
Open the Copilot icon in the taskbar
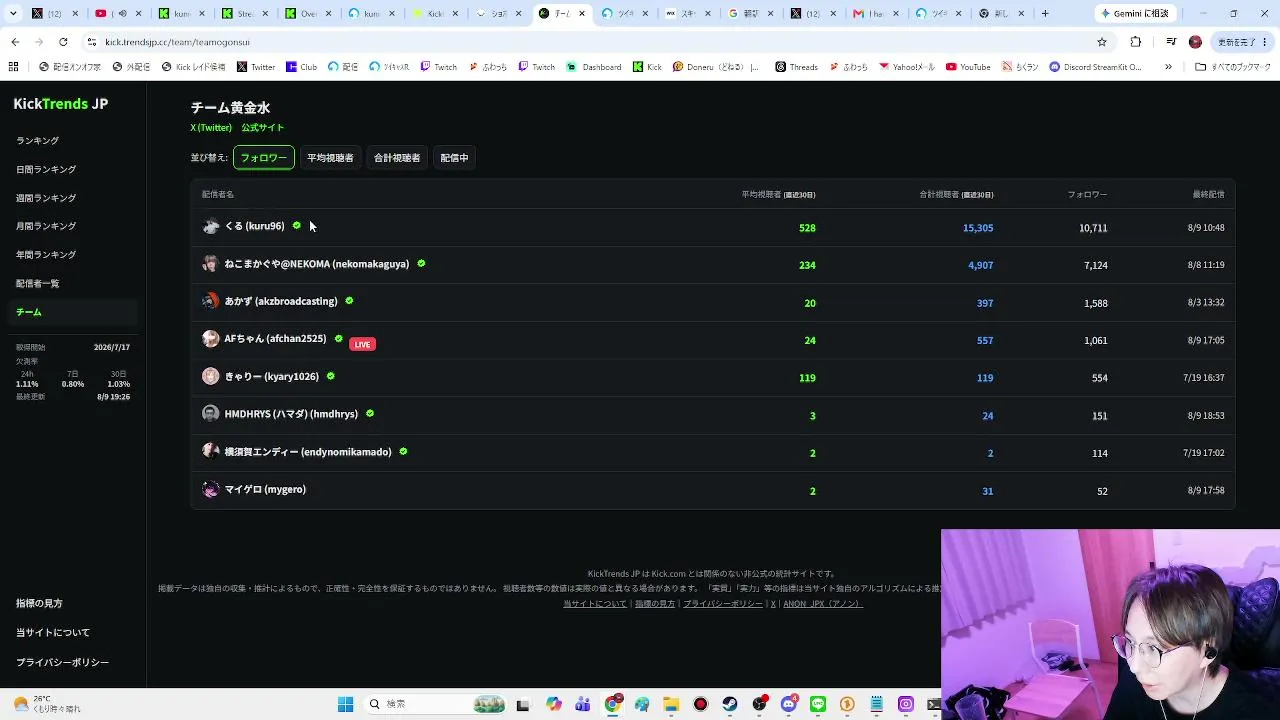click(x=554, y=704)
